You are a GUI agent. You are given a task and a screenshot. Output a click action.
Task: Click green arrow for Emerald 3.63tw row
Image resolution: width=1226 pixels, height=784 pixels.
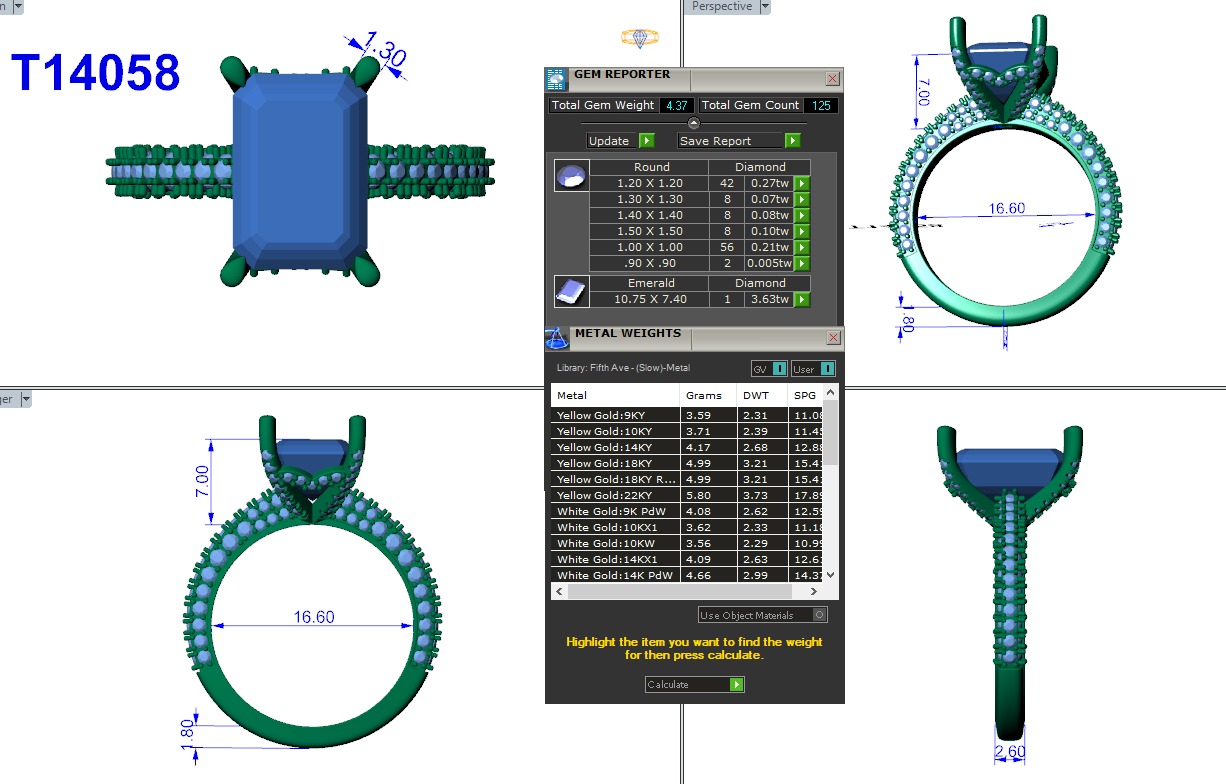(801, 299)
